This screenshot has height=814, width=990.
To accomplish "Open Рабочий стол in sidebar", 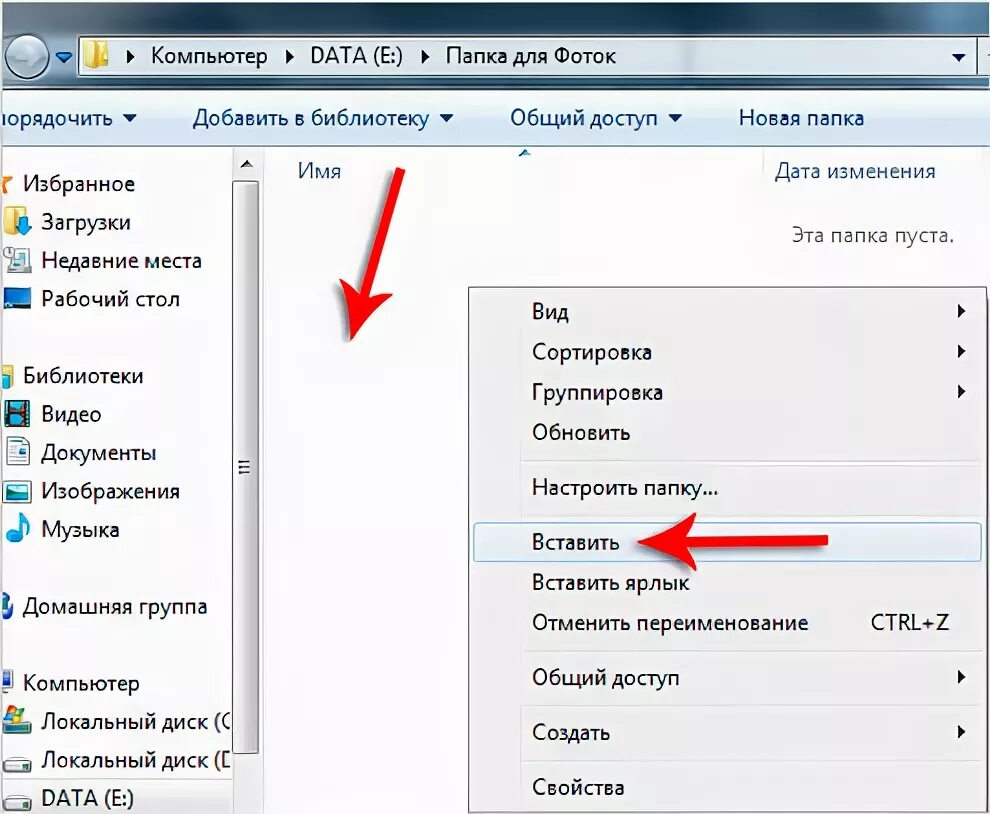I will (x=110, y=299).
